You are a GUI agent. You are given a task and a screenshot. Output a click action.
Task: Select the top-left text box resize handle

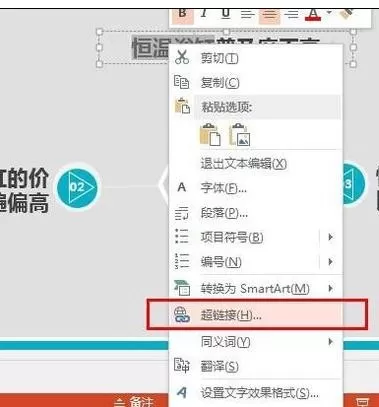click(99, 32)
